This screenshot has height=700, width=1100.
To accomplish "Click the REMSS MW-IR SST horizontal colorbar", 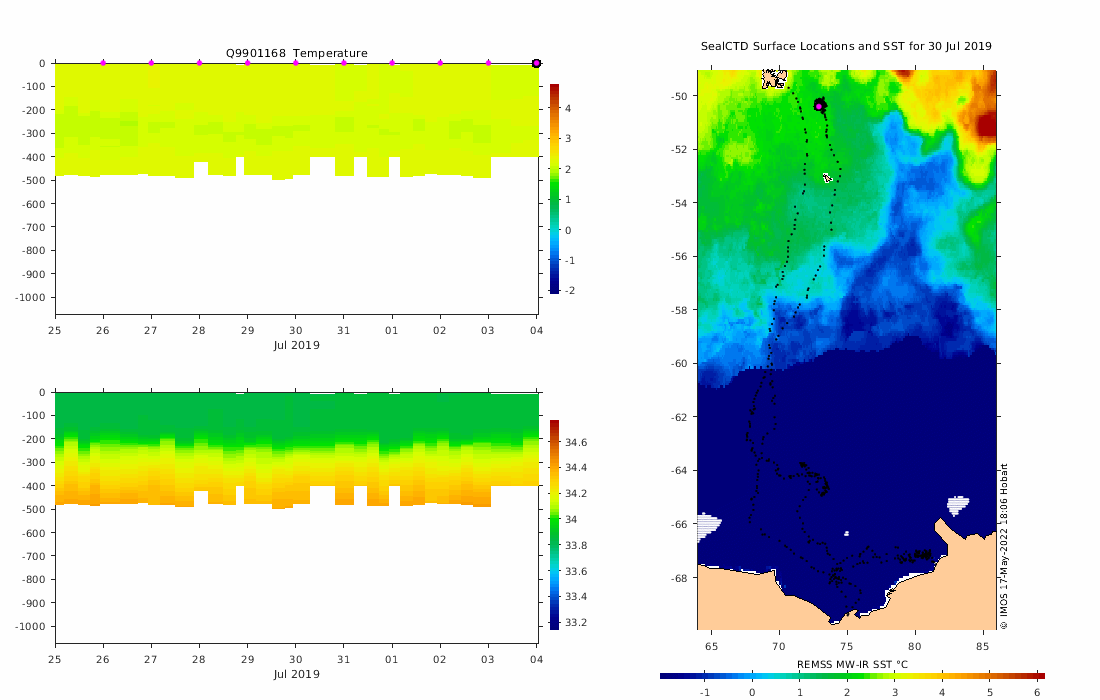I will (852, 676).
